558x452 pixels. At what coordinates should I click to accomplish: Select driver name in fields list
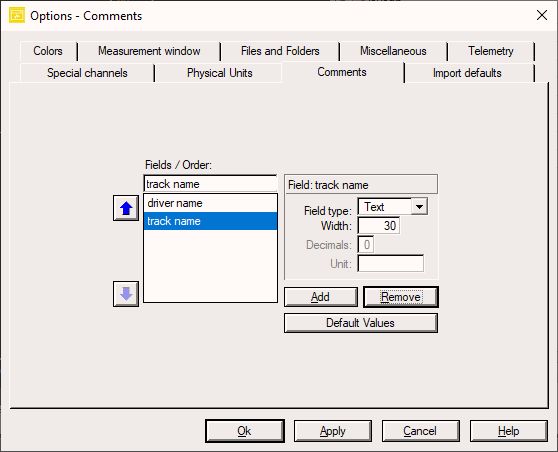click(210, 203)
